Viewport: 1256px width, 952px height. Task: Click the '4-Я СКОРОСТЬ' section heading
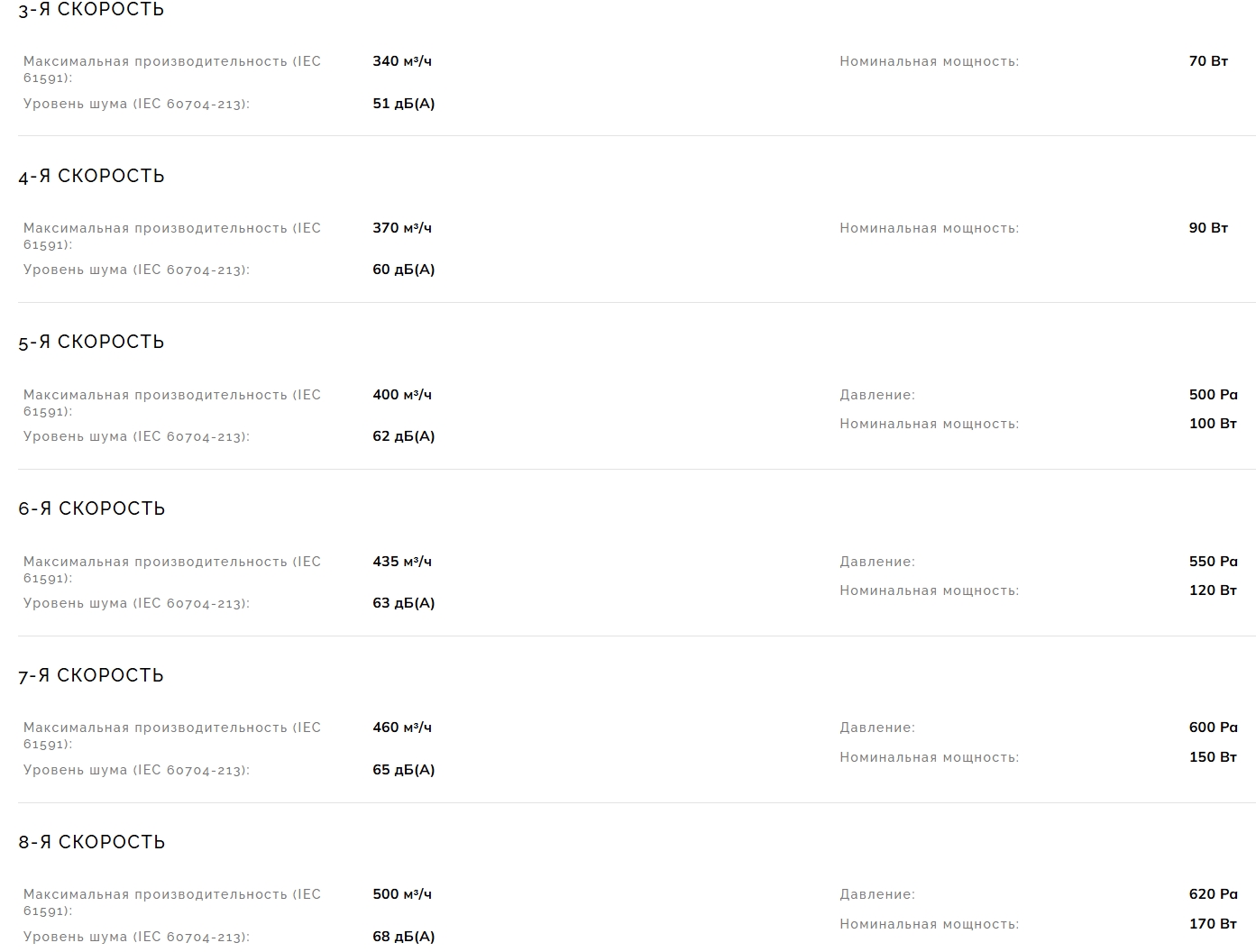91,176
